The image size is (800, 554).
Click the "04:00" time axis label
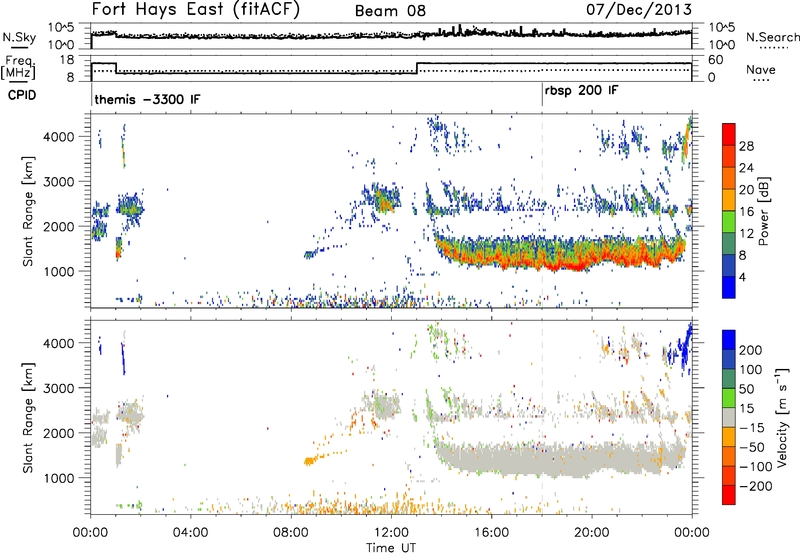(x=190, y=532)
